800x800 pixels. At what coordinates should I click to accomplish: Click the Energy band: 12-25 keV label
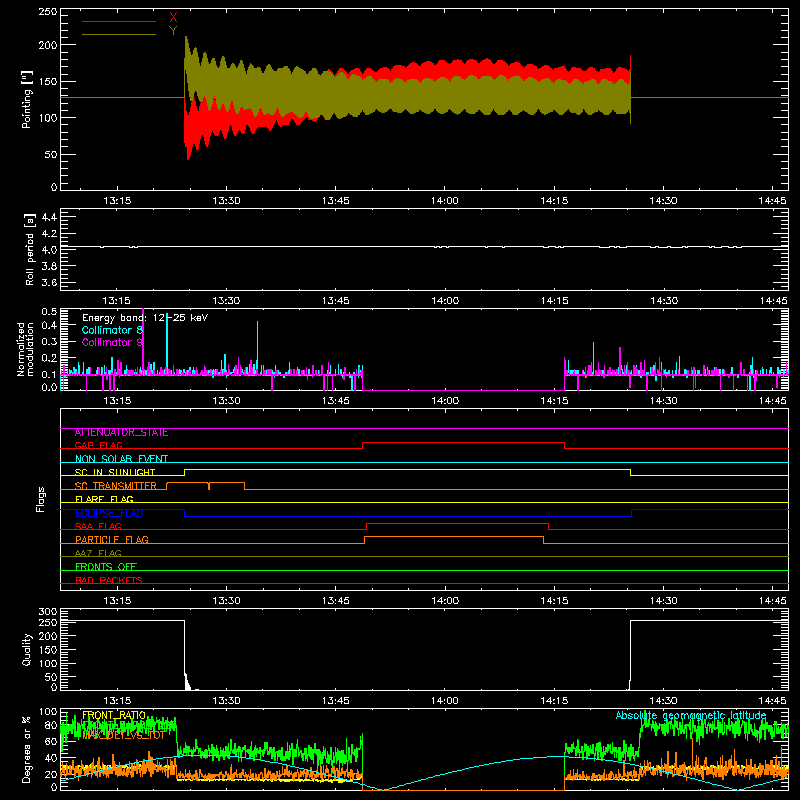click(x=145, y=318)
